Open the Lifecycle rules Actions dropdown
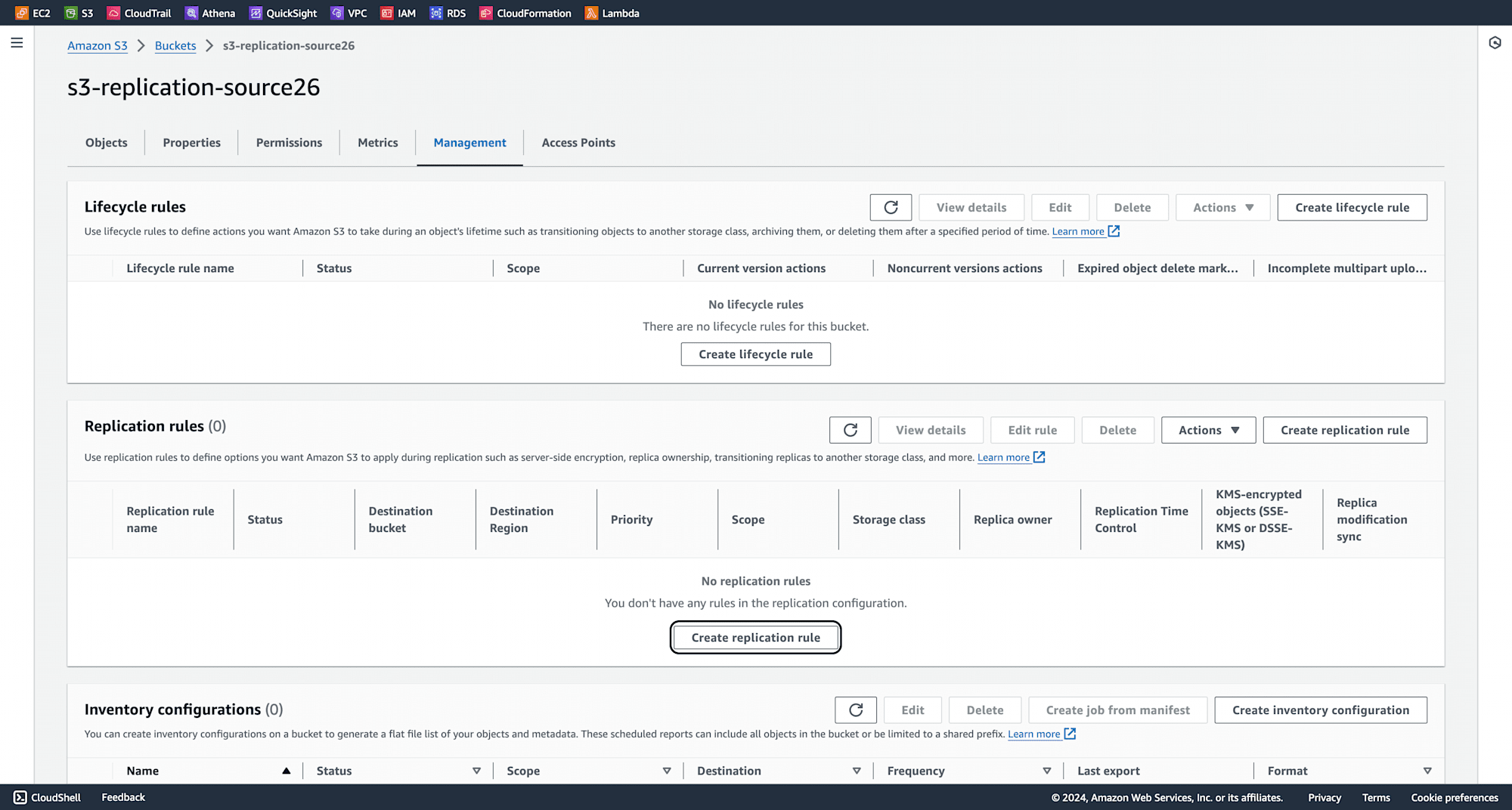 (1223, 207)
